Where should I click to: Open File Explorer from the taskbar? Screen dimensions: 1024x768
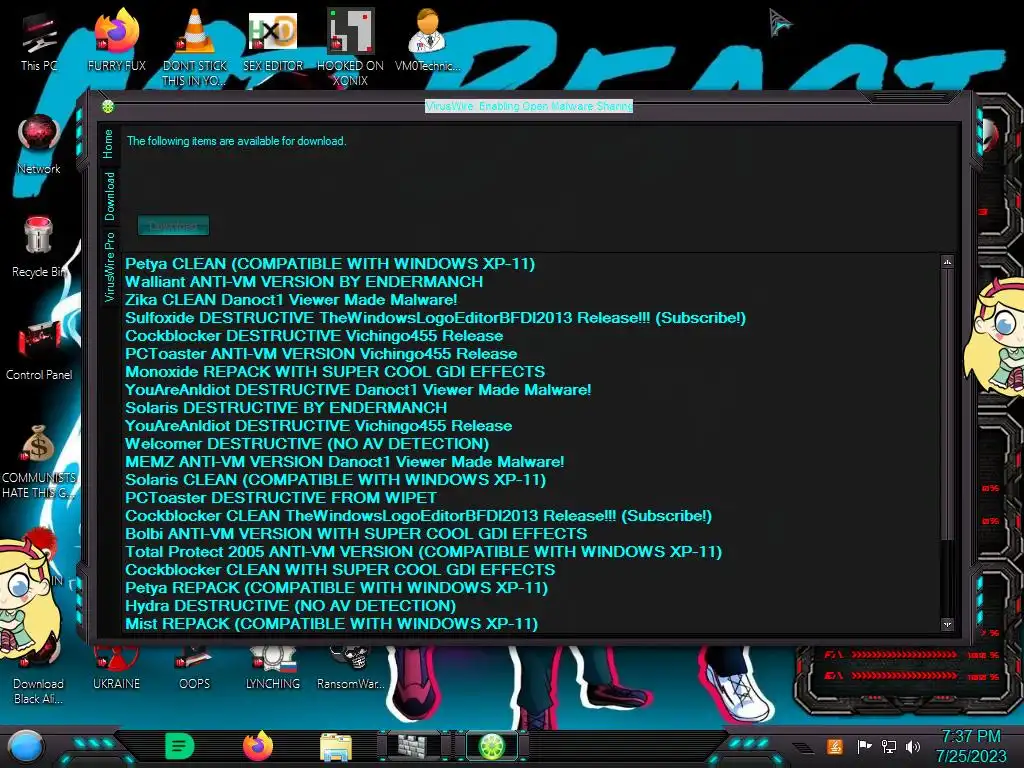(x=336, y=747)
